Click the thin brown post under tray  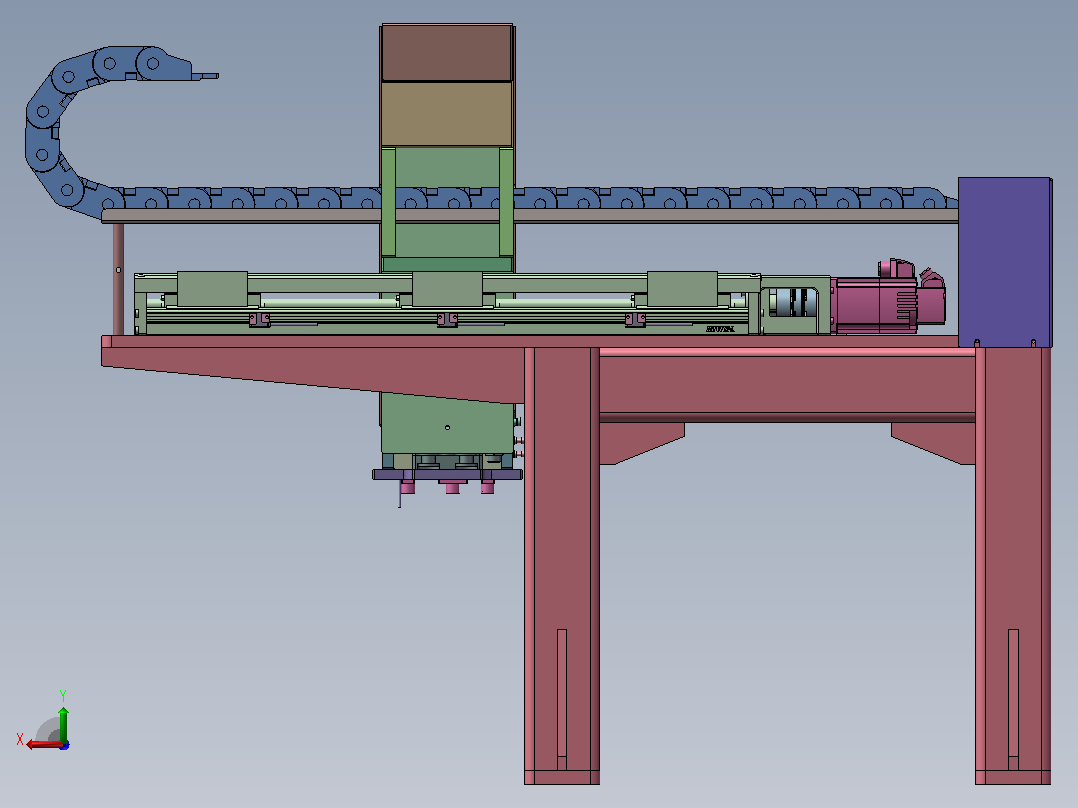pyautogui.click(x=118, y=279)
